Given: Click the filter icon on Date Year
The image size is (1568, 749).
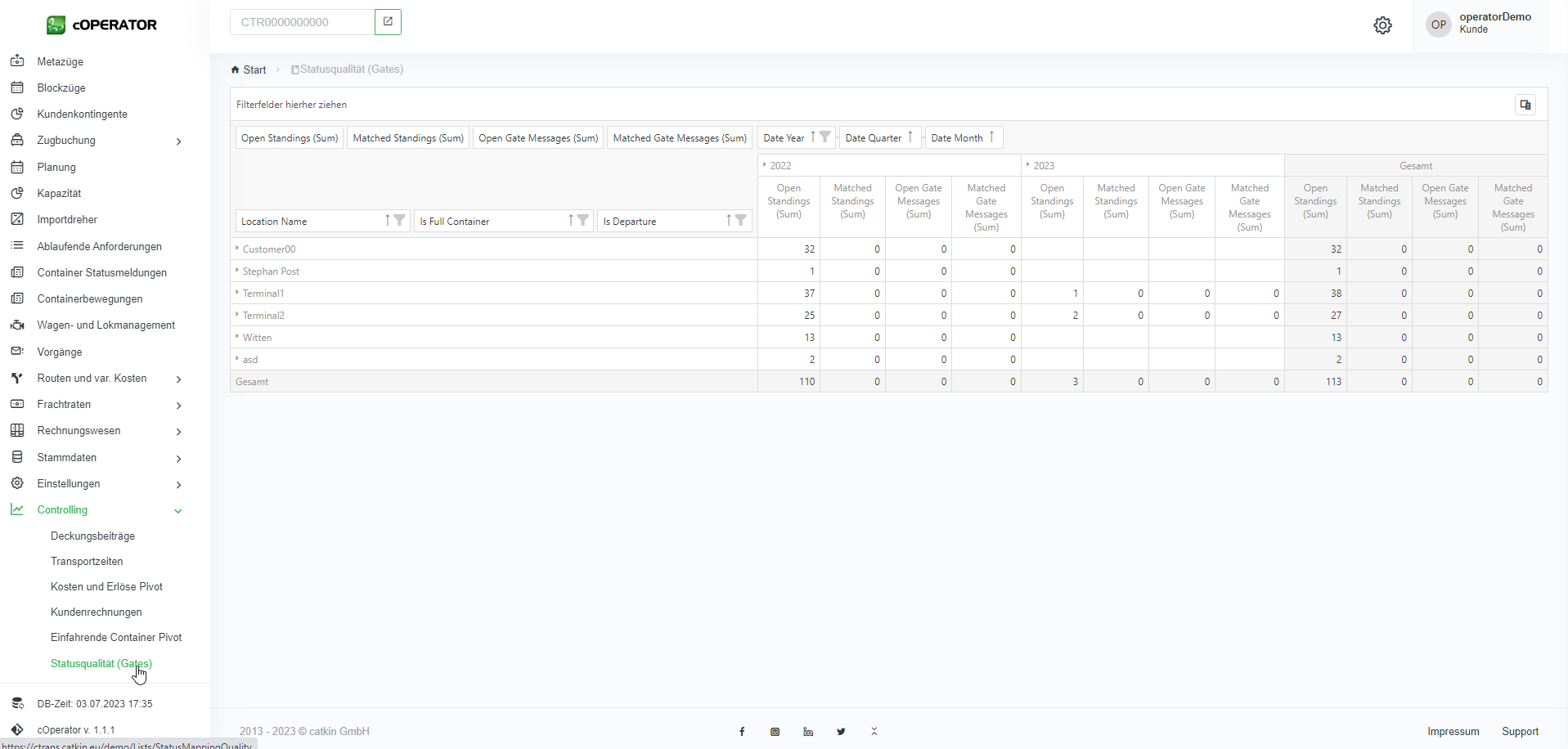Looking at the screenshot, I should pyautogui.click(x=825, y=137).
